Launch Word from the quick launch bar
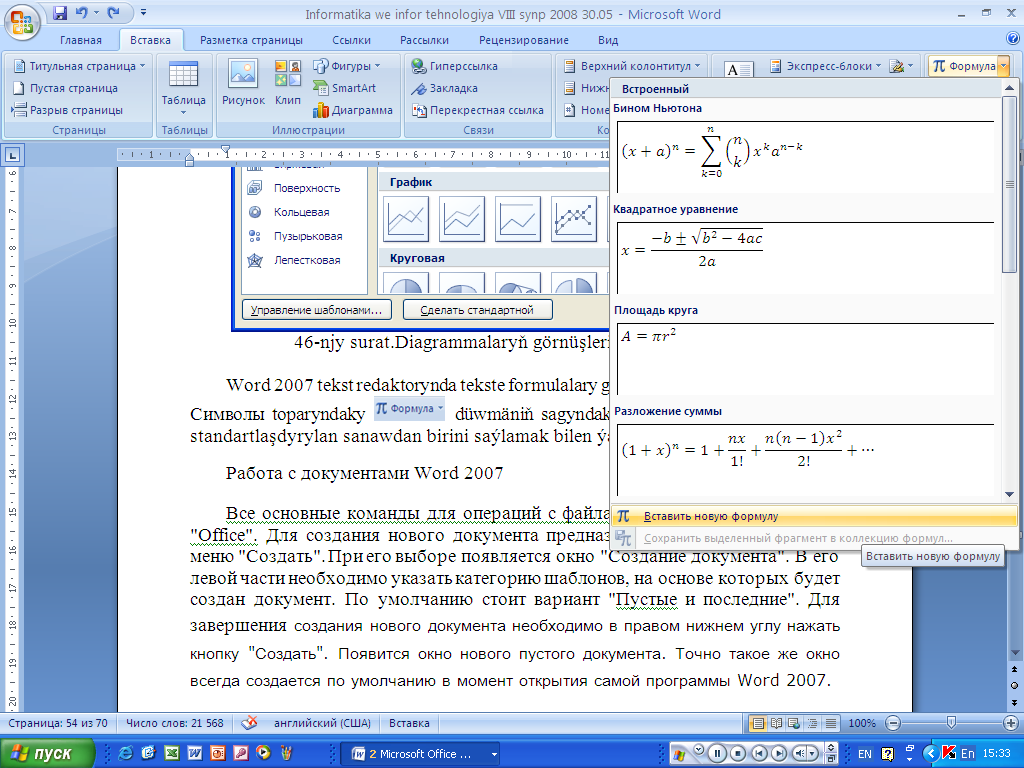 coord(195,753)
